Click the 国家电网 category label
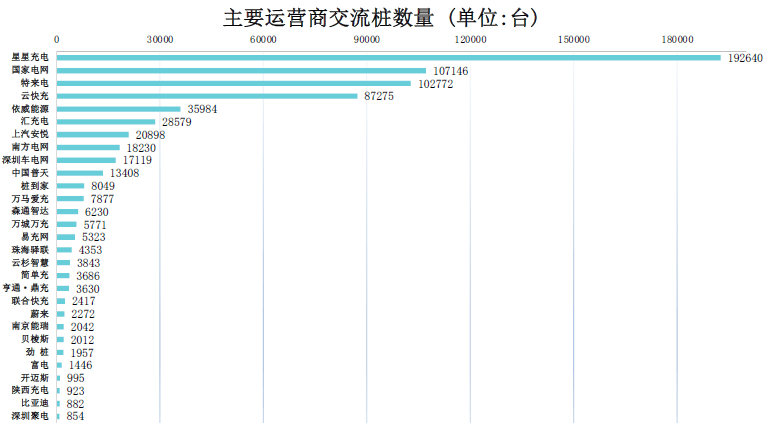 tap(30, 70)
